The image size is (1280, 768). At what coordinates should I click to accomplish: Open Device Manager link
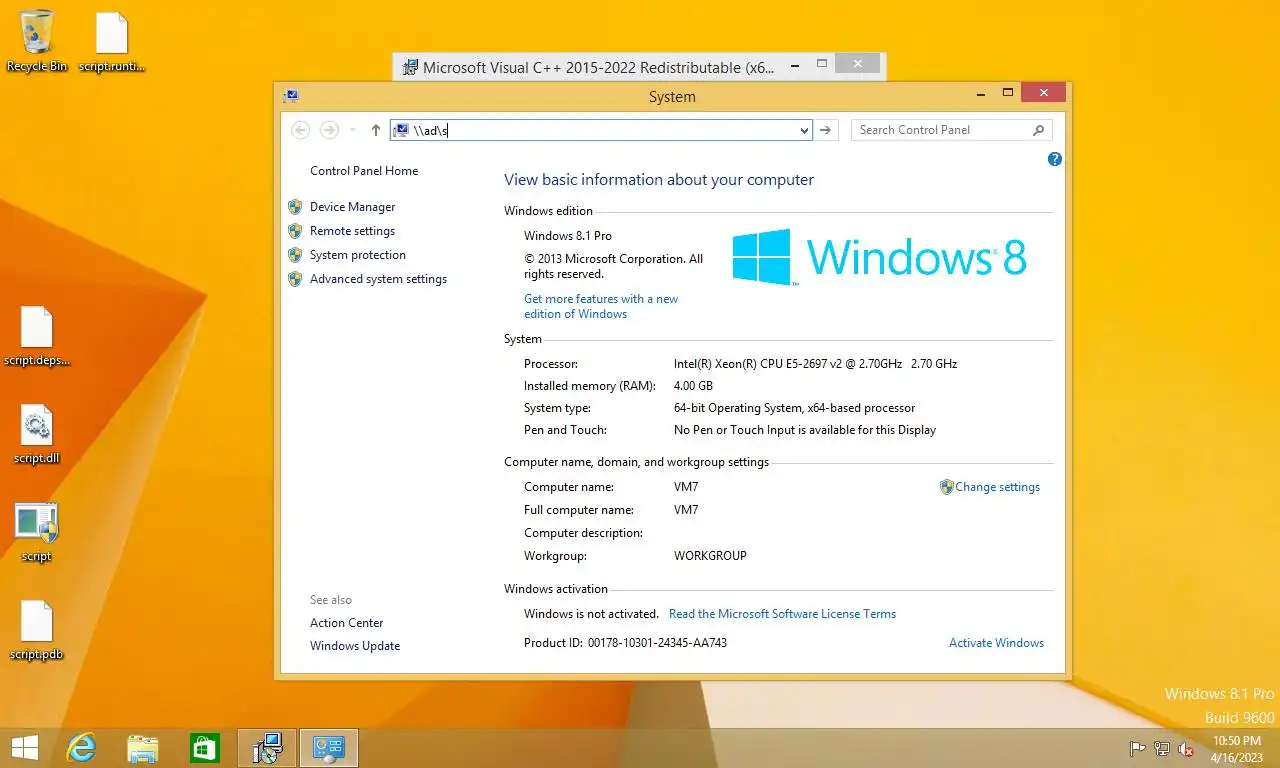pyautogui.click(x=352, y=207)
